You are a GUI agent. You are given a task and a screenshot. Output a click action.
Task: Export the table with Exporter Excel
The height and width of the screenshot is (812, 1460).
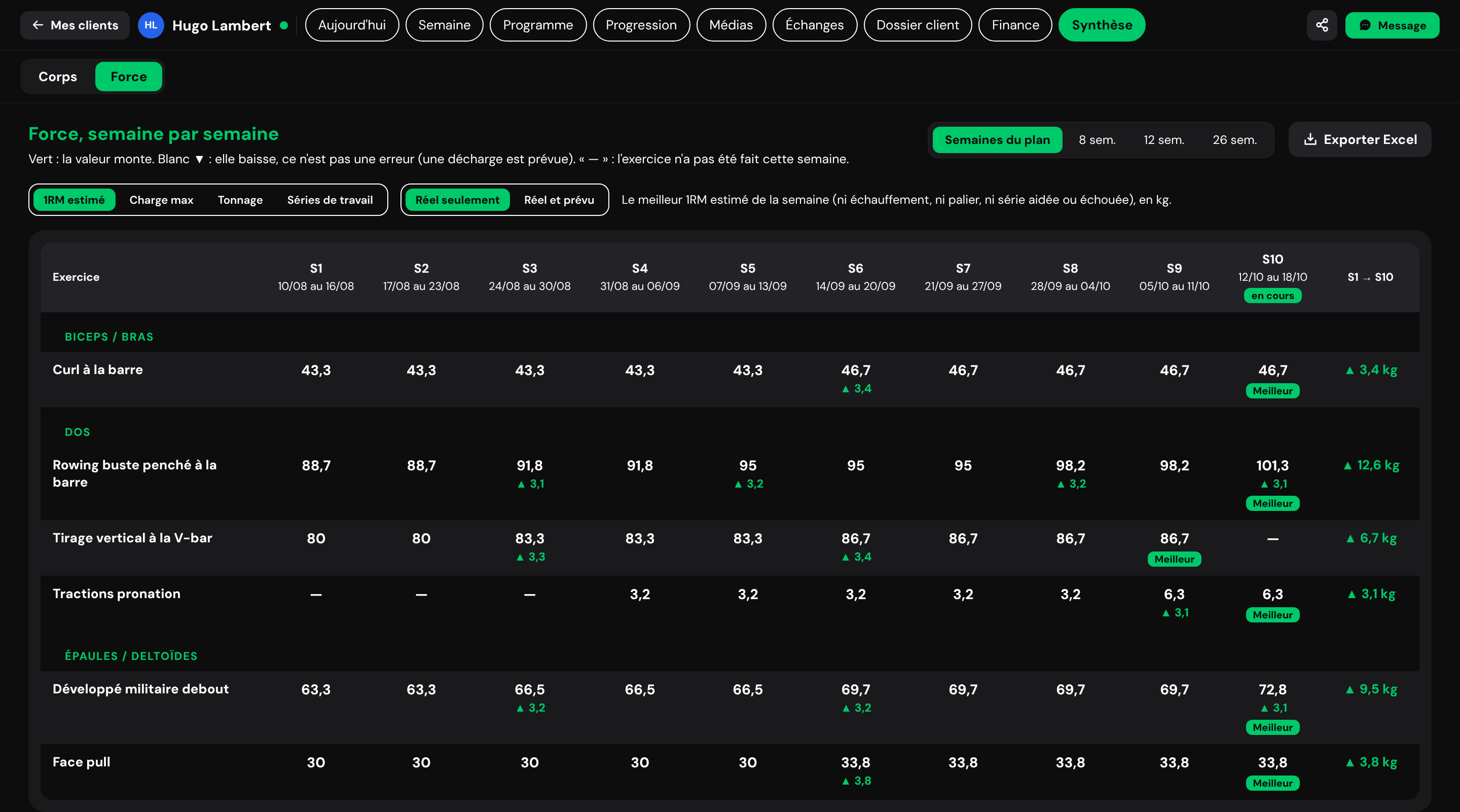[x=1360, y=139]
